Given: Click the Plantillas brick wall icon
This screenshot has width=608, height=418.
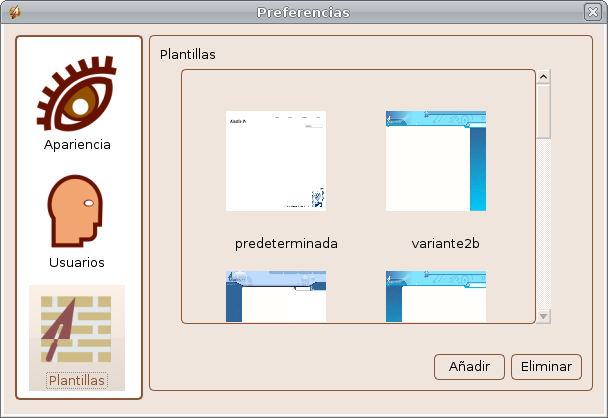Looking at the screenshot, I should [77, 329].
